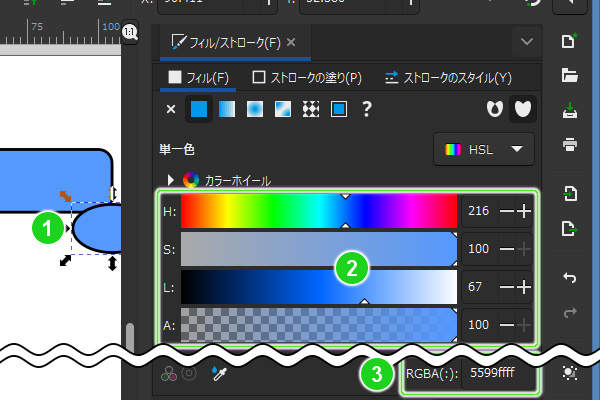The width and height of the screenshot is (600, 400).
Task: Click the New document icon
Action: click(569, 41)
